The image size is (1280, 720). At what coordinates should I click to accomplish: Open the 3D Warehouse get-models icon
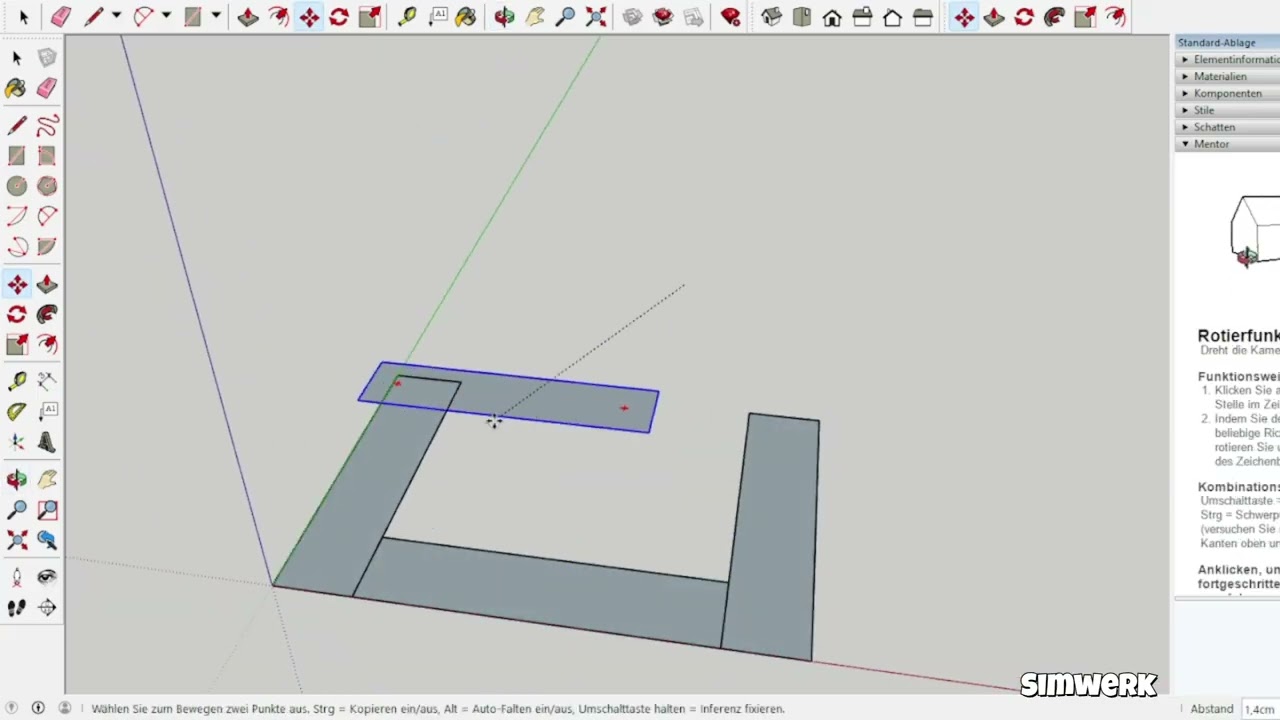coord(632,17)
